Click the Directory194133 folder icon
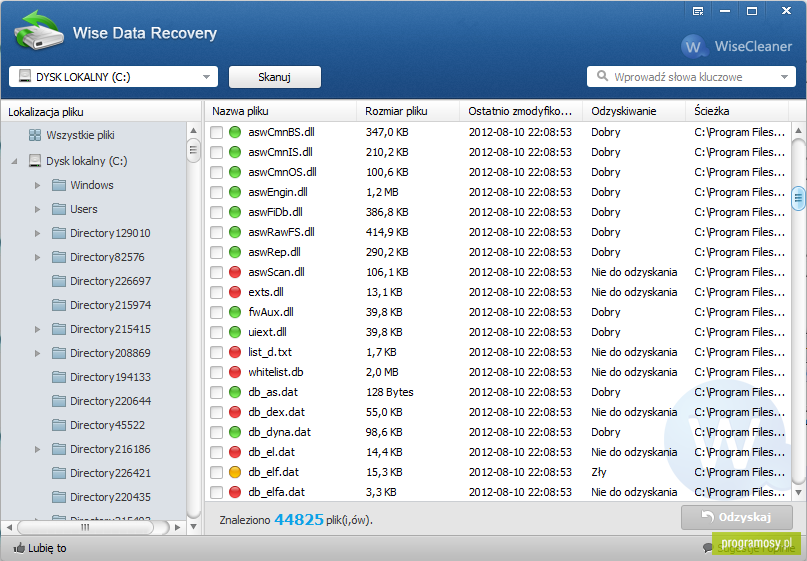Image resolution: width=807 pixels, height=561 pixels. [59, 377]
